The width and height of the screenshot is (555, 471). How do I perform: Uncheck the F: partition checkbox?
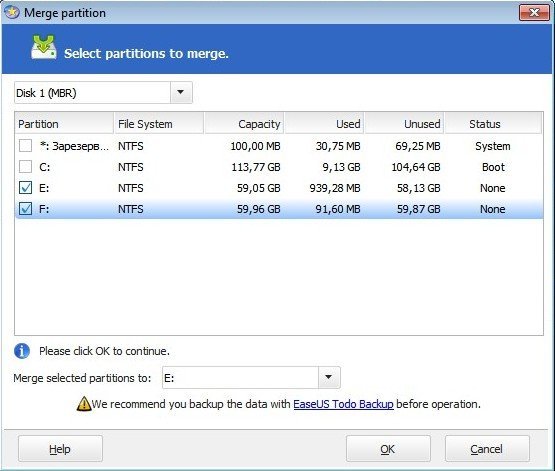[25, 209]
